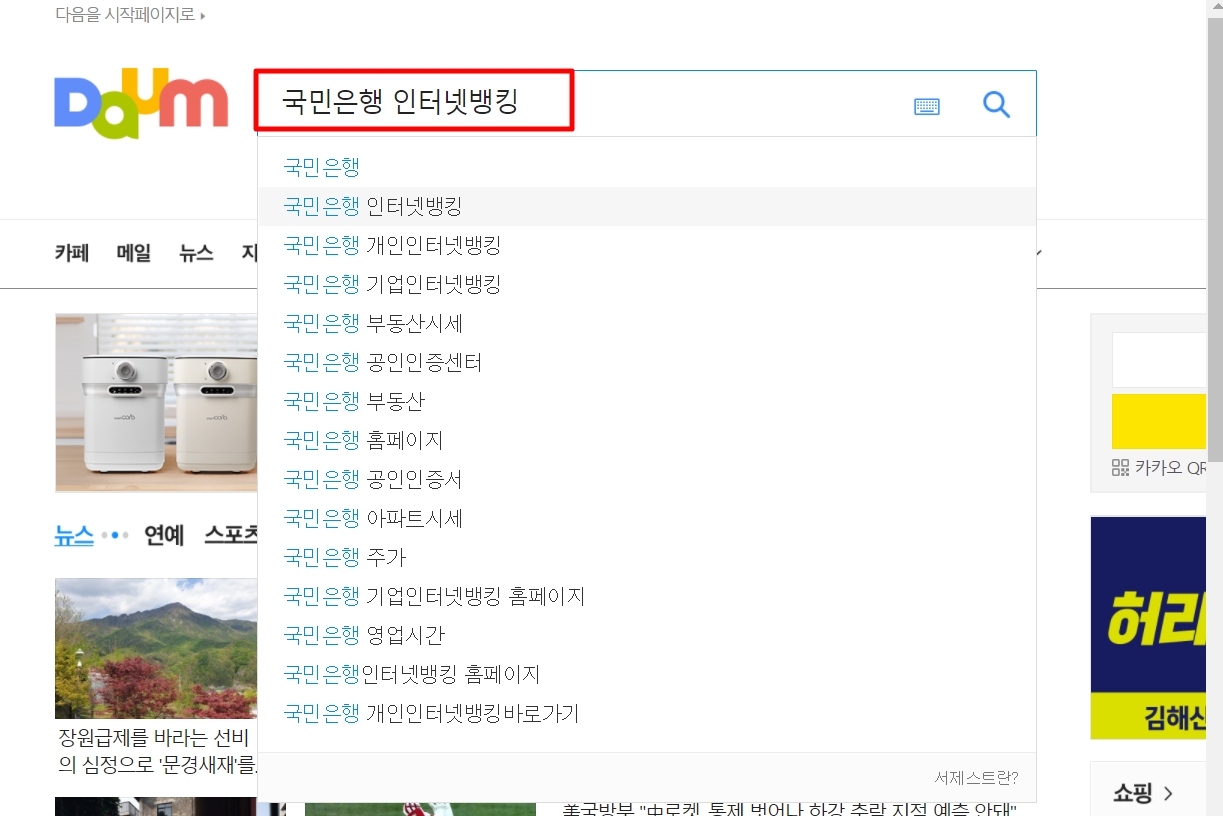
Task: Open the 카페 menu item
Action: (x=72, y=253)
